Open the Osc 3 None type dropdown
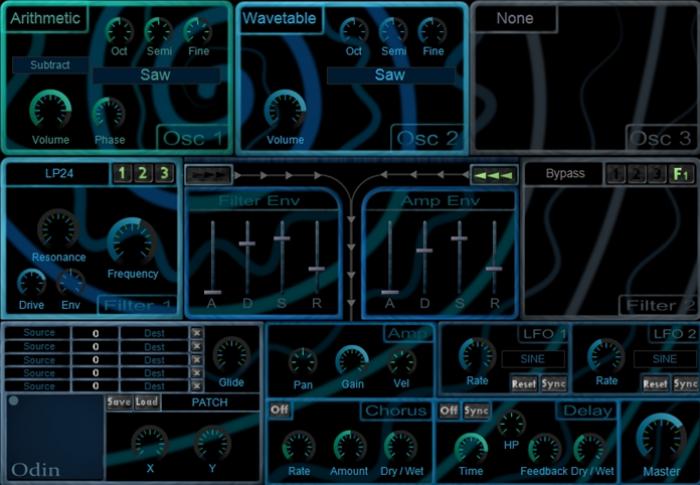The image size is (700, 485). coord(515,18)
